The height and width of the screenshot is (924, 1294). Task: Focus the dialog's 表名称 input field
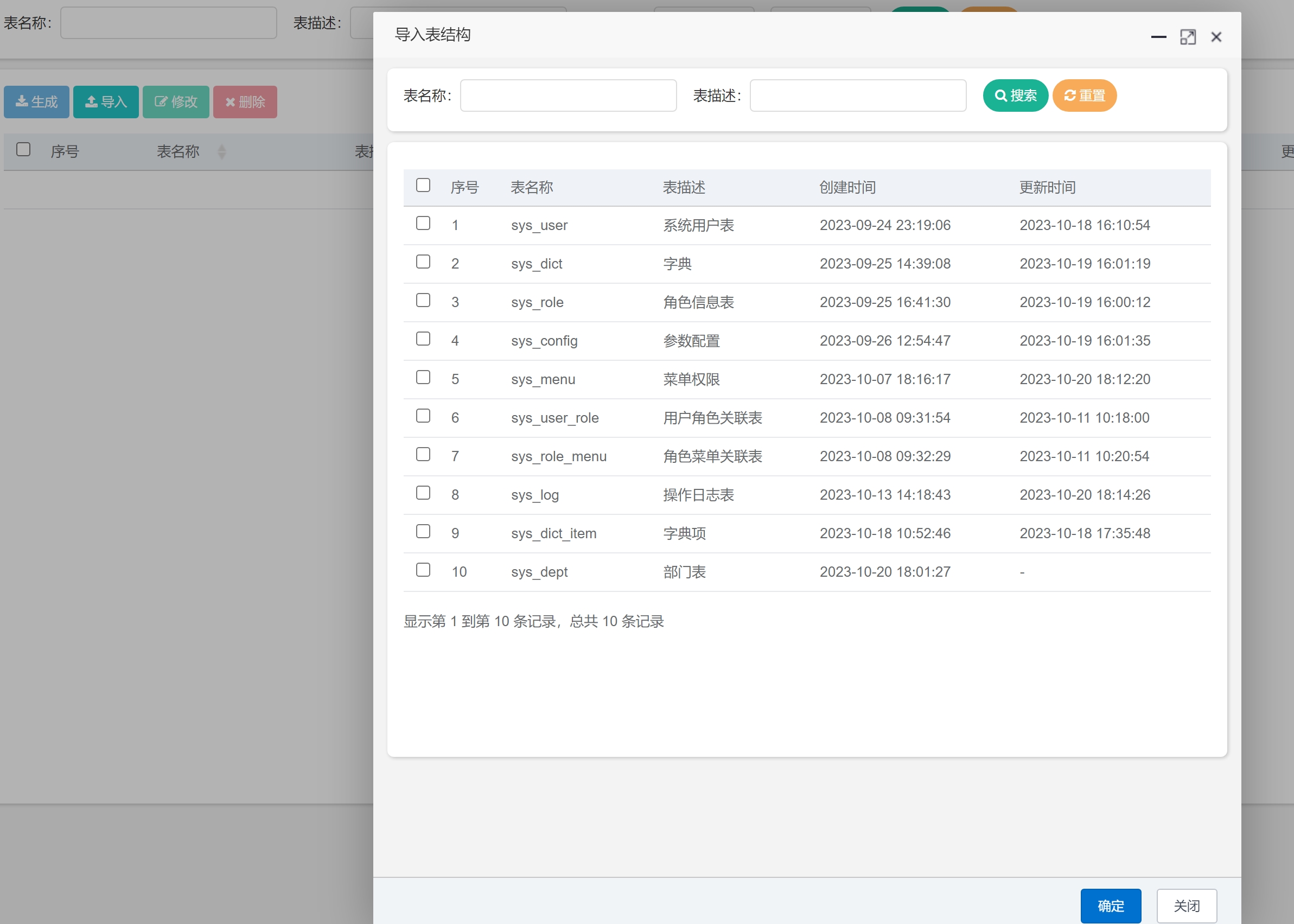pos(568,95)
